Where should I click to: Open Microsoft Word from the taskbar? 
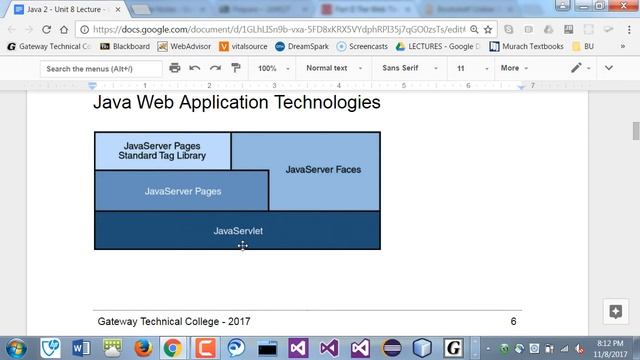click(81, 348)
